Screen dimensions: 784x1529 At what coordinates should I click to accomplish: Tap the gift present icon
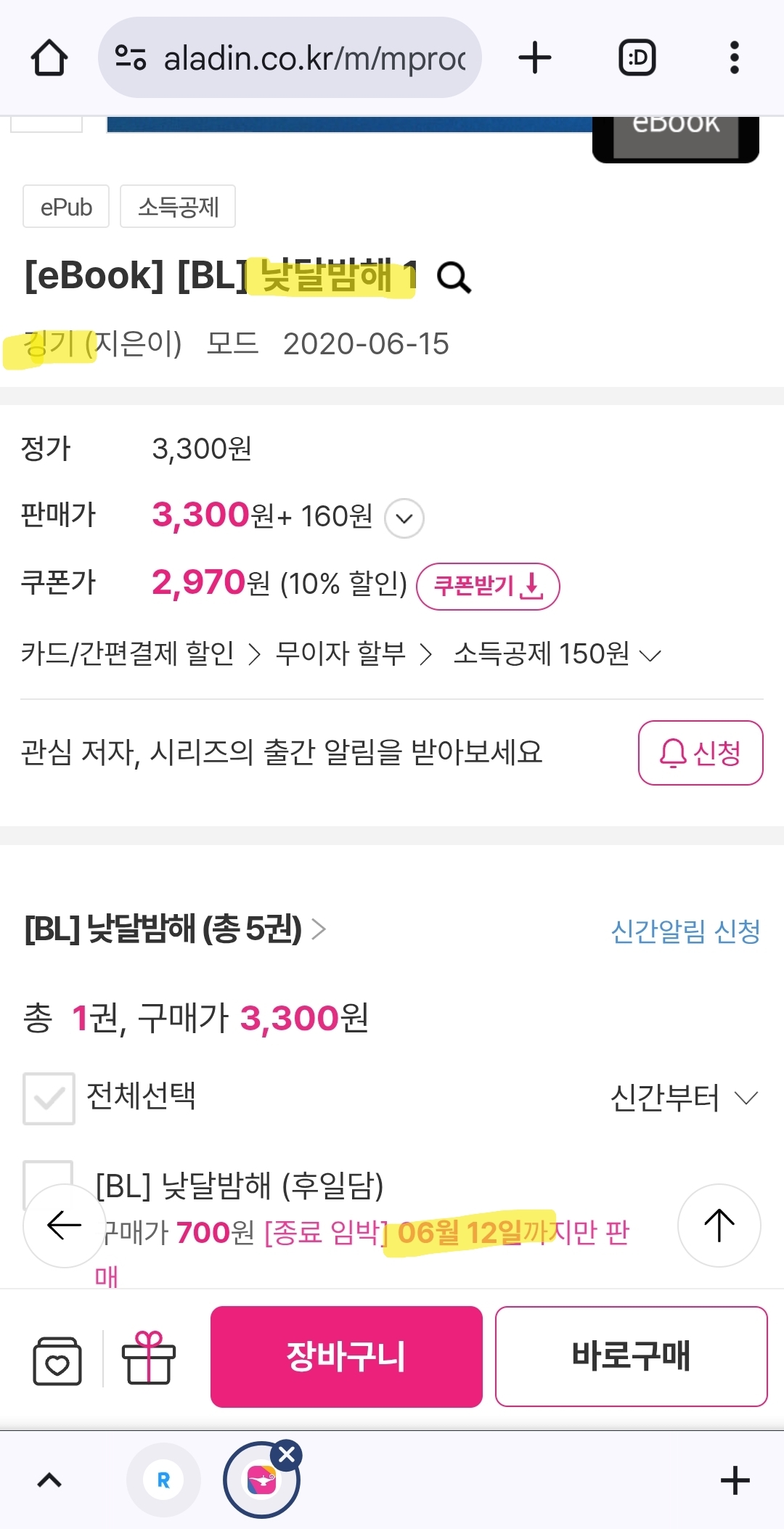[149, 1358]
